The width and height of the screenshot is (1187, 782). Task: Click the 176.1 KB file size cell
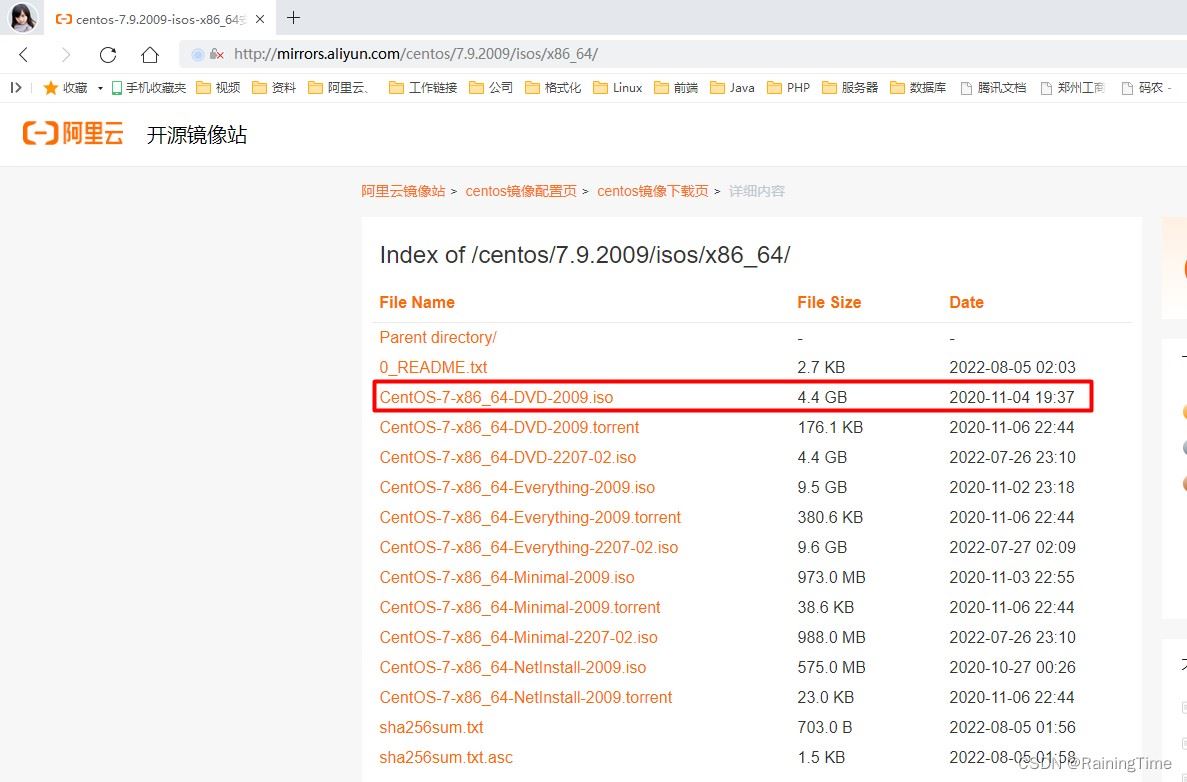click(x=830, y=427)
